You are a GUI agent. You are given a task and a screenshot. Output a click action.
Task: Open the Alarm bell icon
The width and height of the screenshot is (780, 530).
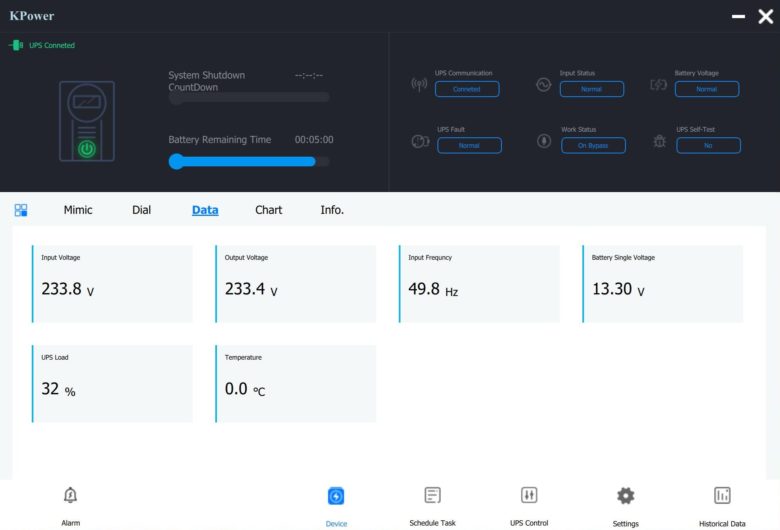tap(70, 495)
